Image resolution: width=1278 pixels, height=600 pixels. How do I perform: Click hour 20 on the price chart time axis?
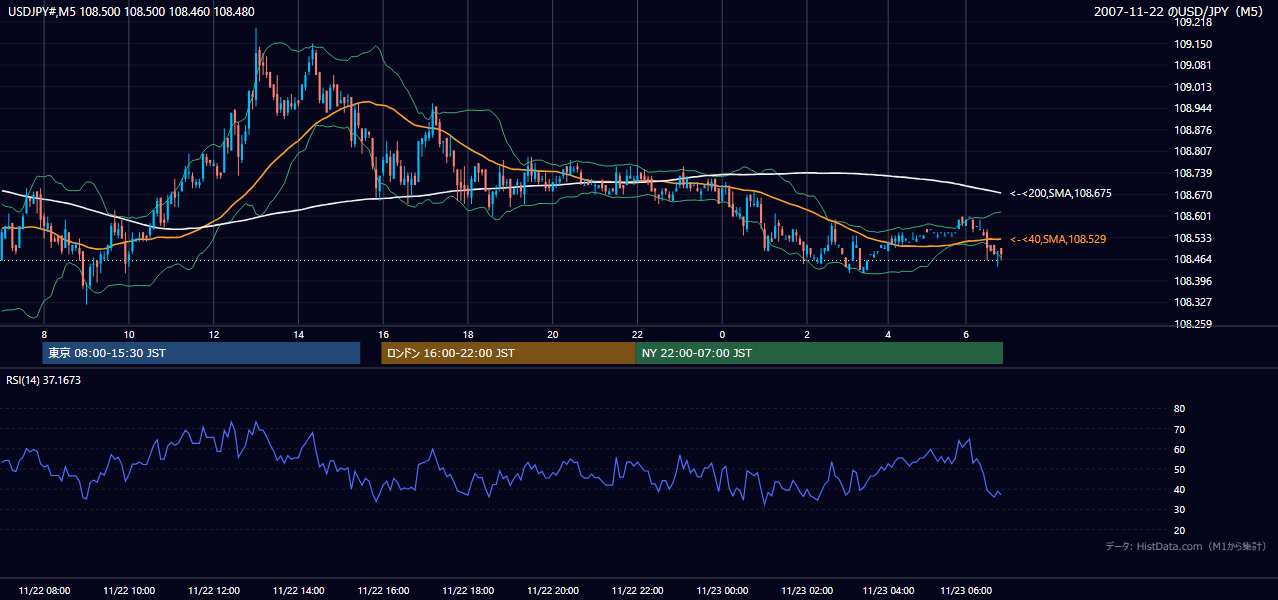pyautogui.click(x=553, y=333)
